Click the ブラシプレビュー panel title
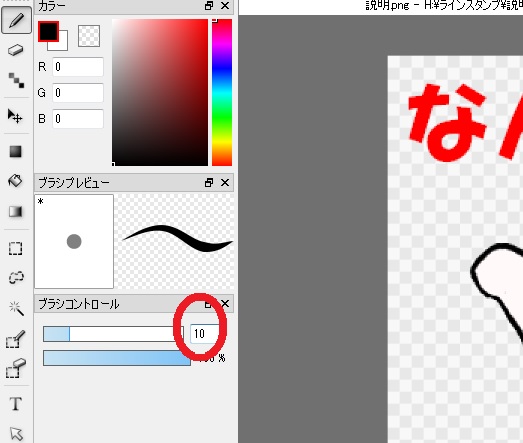This screenshot has height=443, width=523. click(x=74, y=183)
